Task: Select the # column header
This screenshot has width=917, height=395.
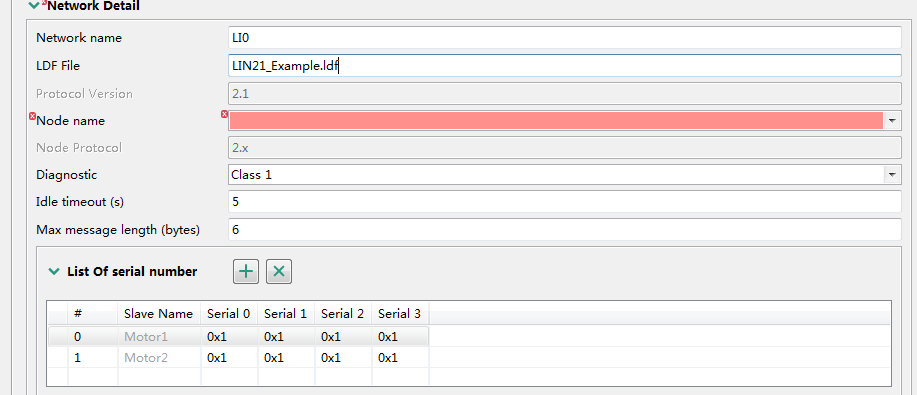Action: [92, 314]
